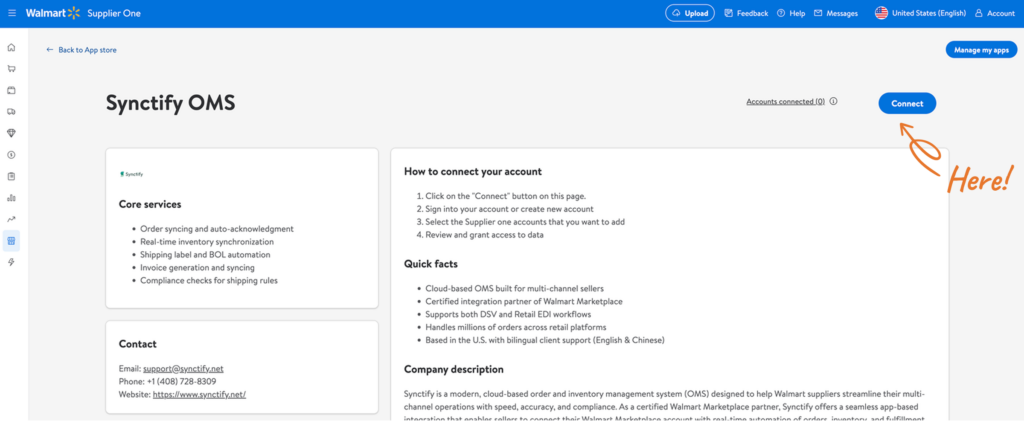The image size is (1024, 421).
Task: Click step 'Sign into your account or create new account'
Action: (509, 209)
